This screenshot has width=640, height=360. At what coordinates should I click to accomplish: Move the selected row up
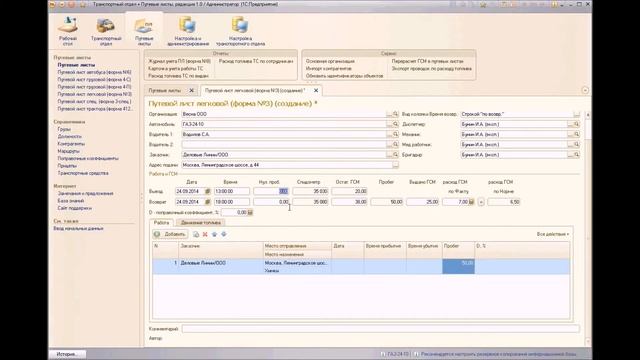(214, 234)
